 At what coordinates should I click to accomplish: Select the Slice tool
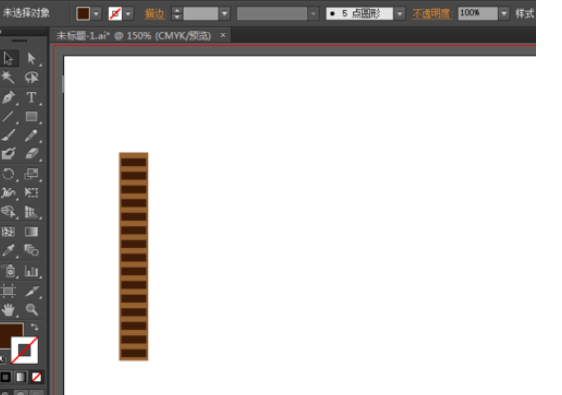[x=32, y=291]
